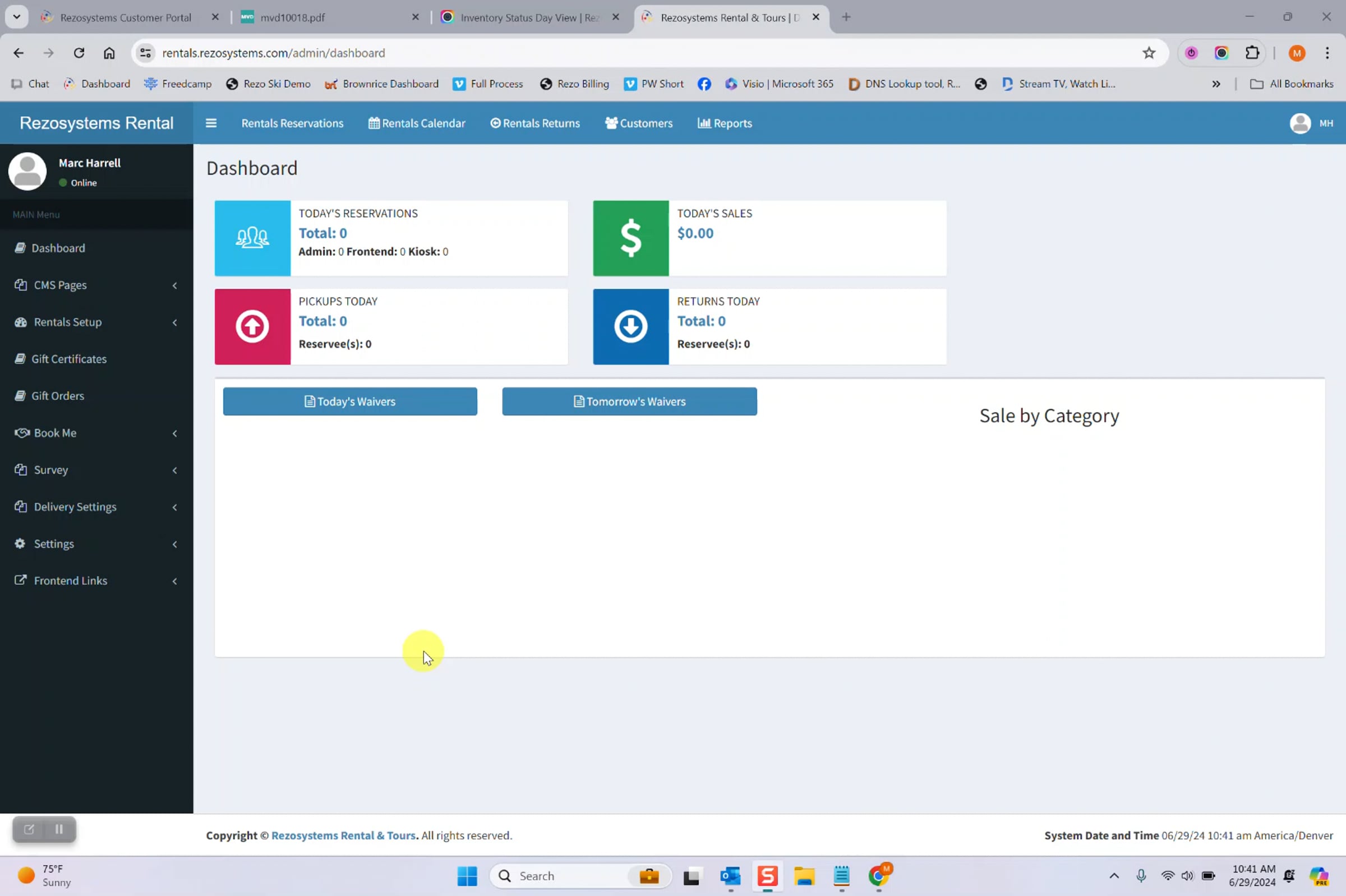
Task: Open Rentals Returns in top nav
Action: (x=535, y=123)
